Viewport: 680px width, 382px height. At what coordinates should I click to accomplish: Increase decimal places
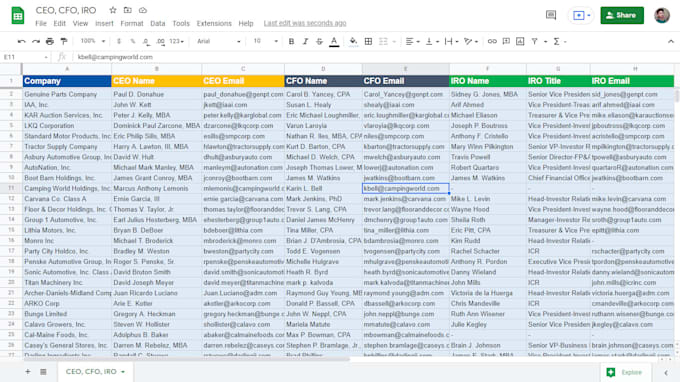point(160,41)
